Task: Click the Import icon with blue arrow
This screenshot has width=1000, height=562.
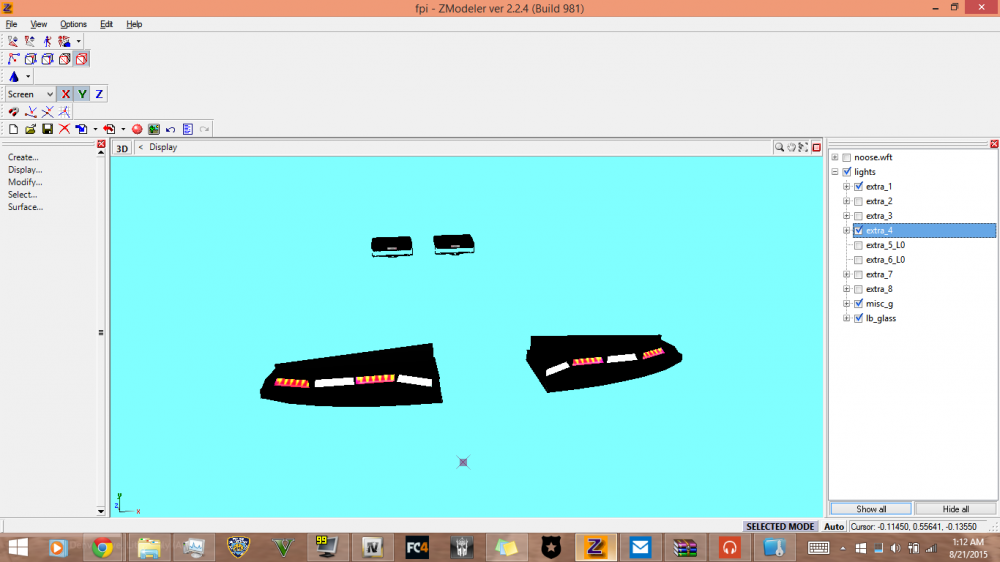Action: tap(81, 129)
